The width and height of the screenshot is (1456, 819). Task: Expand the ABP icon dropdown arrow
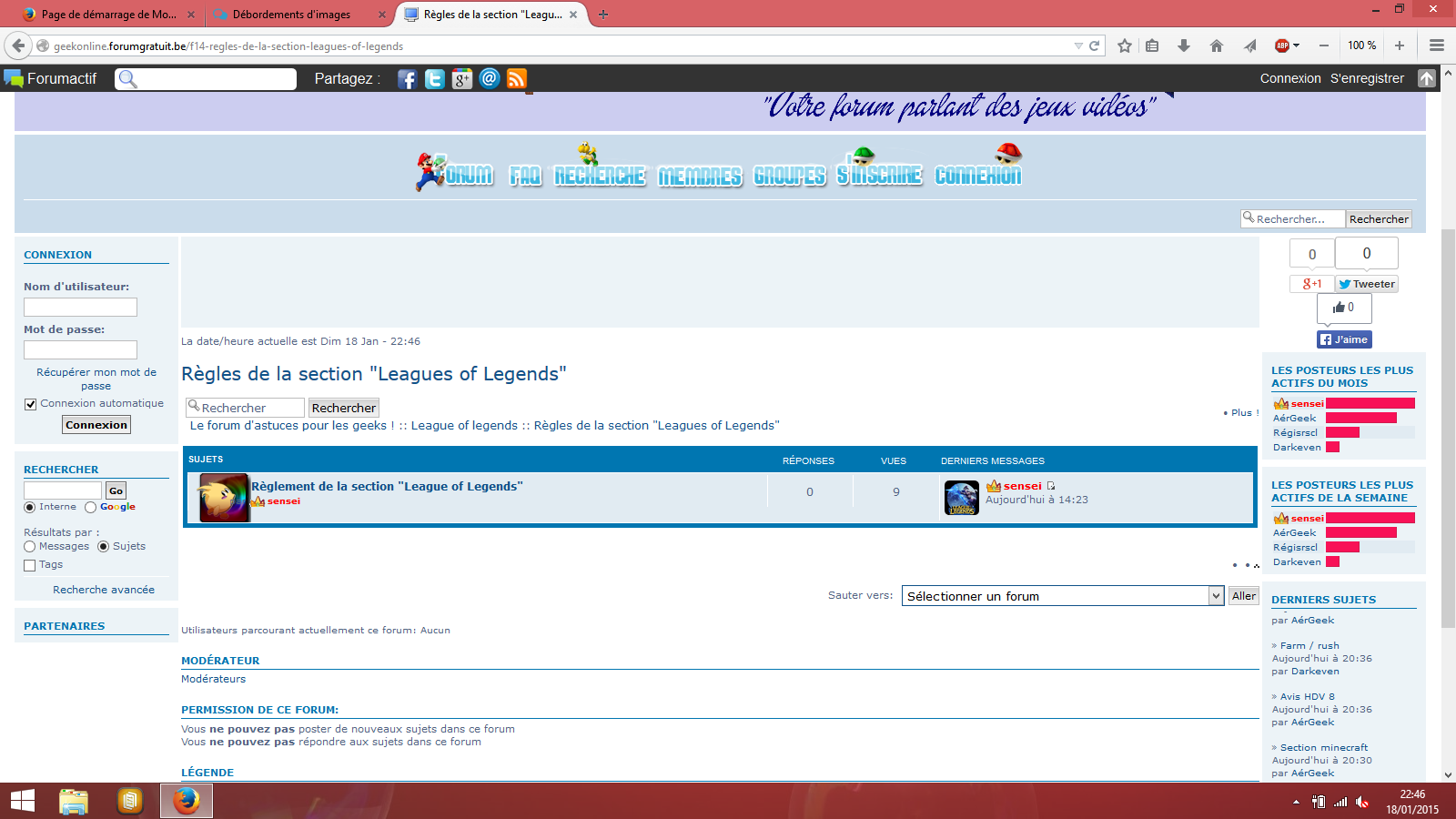pyautogui.click(x=1297, y=45)
